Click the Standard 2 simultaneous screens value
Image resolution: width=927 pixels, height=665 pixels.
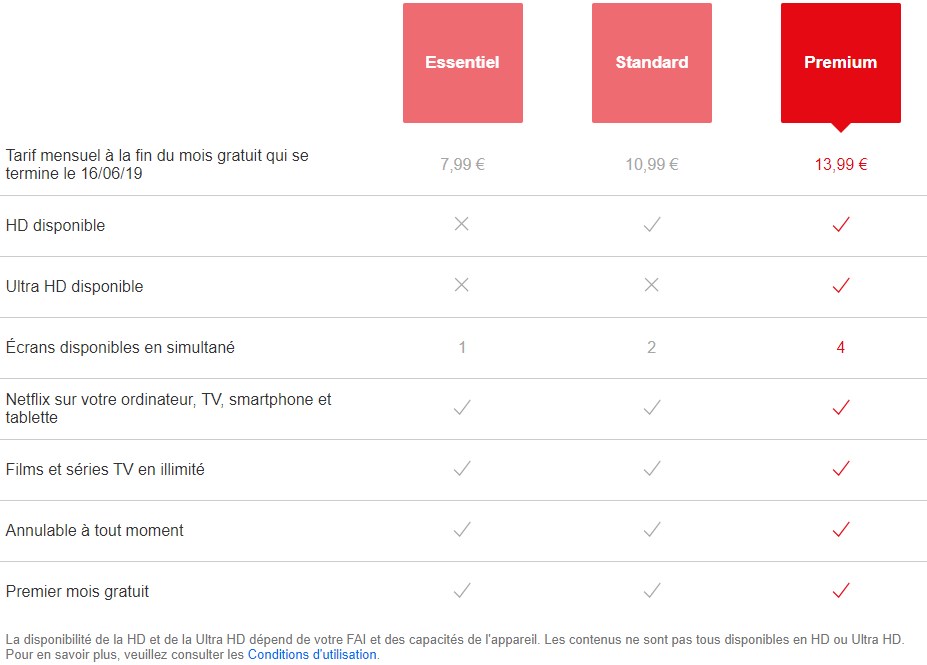[x=652, y=347]
